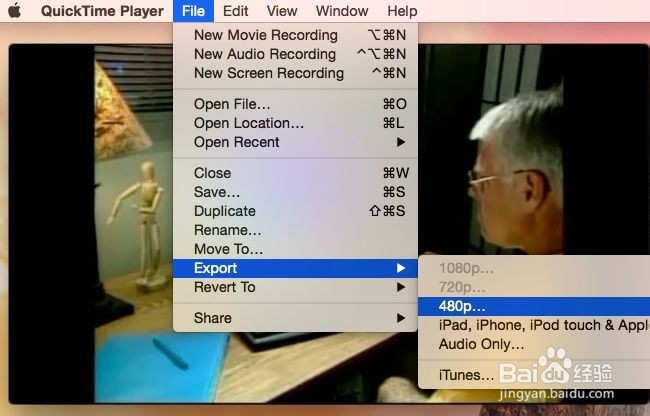Expand the Revert To submenu
The height and width of the screenshot is (416, 650).
(295, 287)
